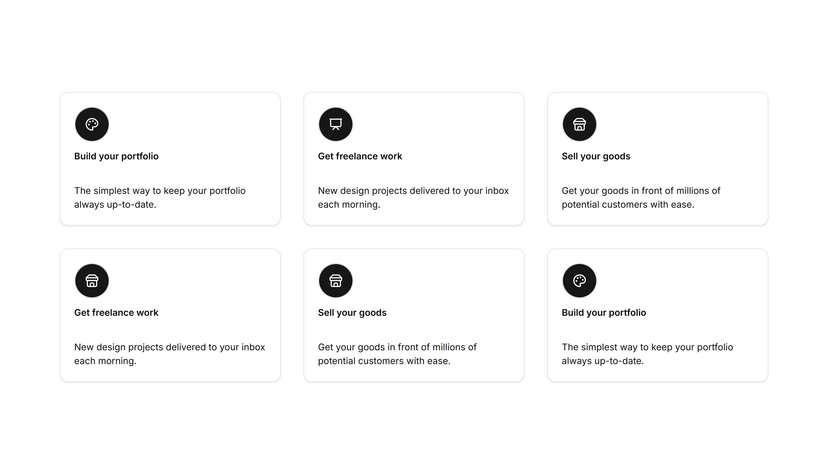The height and width of the screenshot is (474, 828).
Task: Click the palette icon in the top-row portfolio card
Action: pyautogui.click(x=92, y=125)
